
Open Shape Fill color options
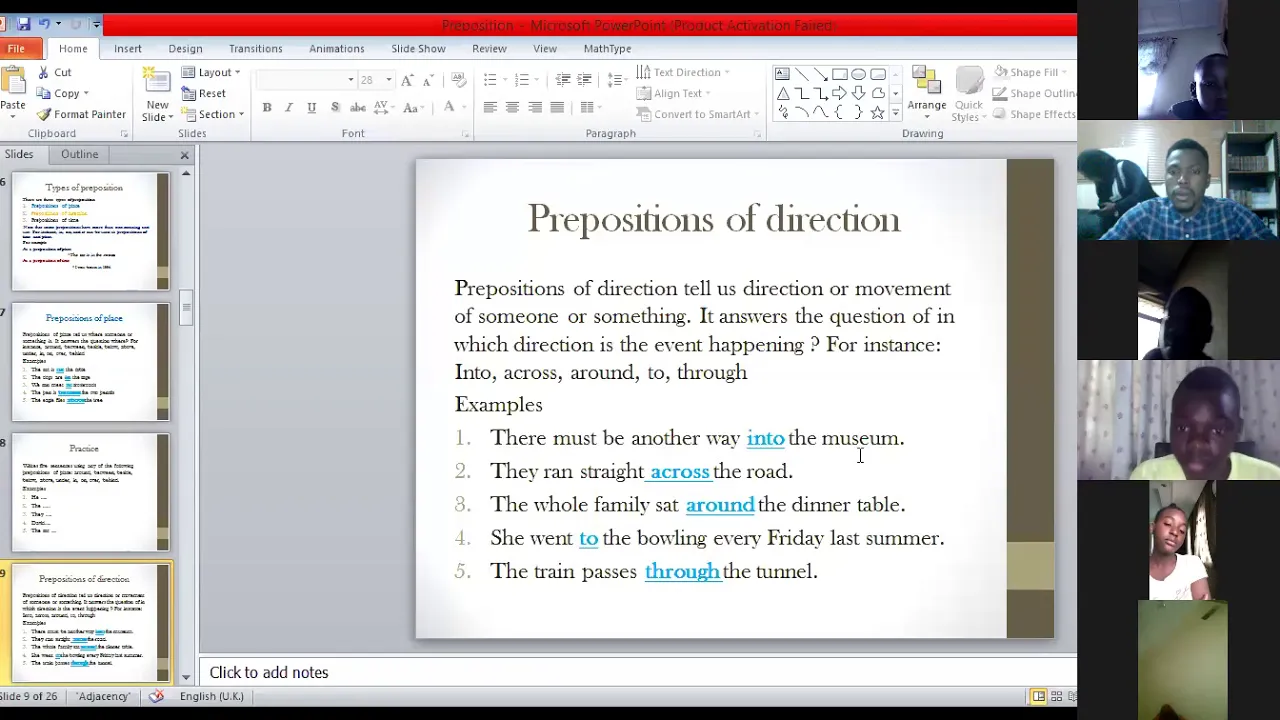(1030, 72)
